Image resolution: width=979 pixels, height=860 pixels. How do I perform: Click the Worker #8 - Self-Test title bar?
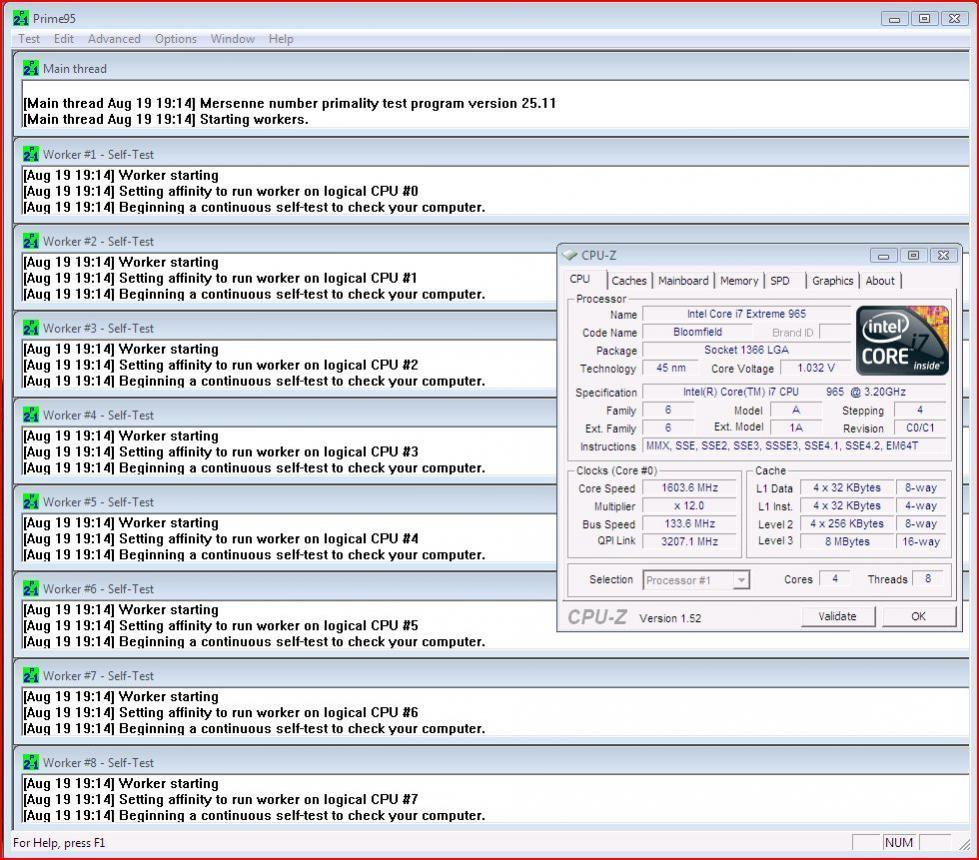pos(493,762)
